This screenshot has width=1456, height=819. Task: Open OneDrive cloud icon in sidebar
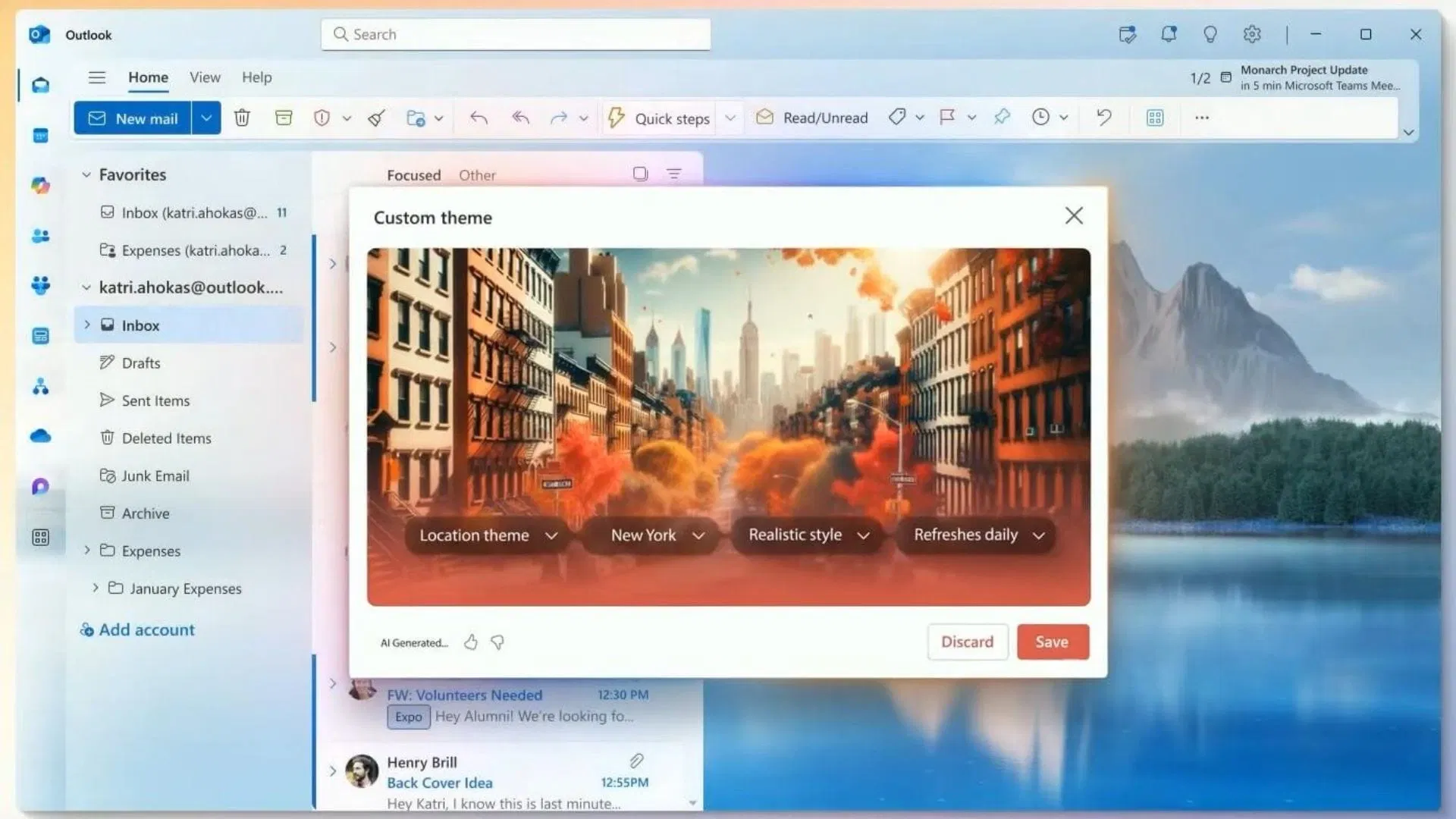click(41, 436)
